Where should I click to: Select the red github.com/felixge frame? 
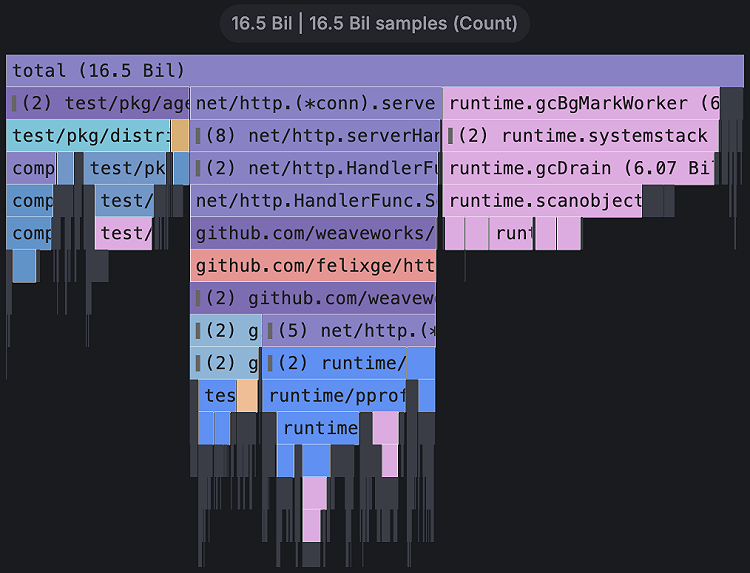click(313, 266)
